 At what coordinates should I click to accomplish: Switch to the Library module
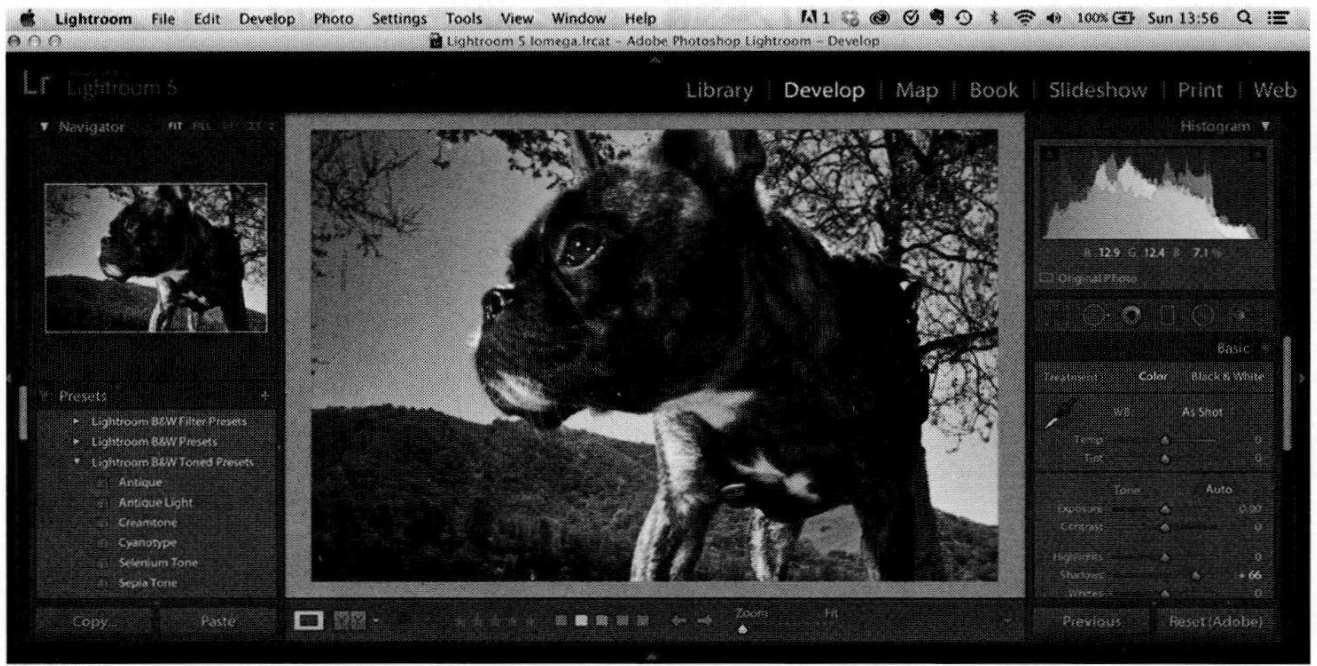pyautogui.click(x=719, y=90)
